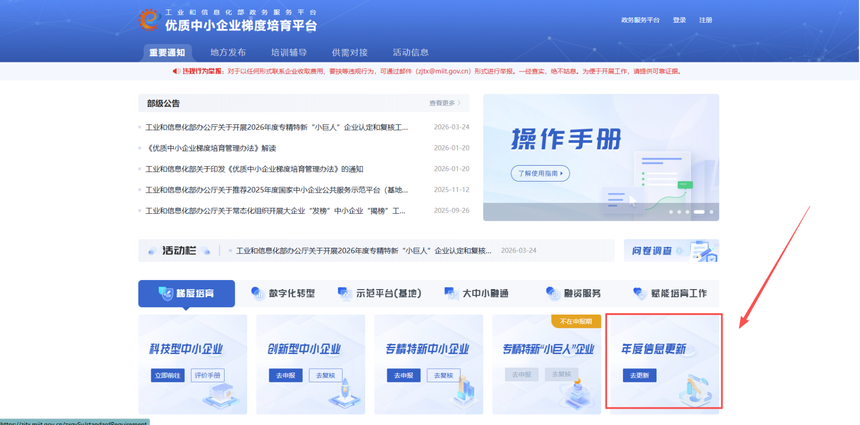Click the 赋能培育工作 heart icon
This screenshot has width=860, height=425.
pyautogui.click(x=640, y=293)
